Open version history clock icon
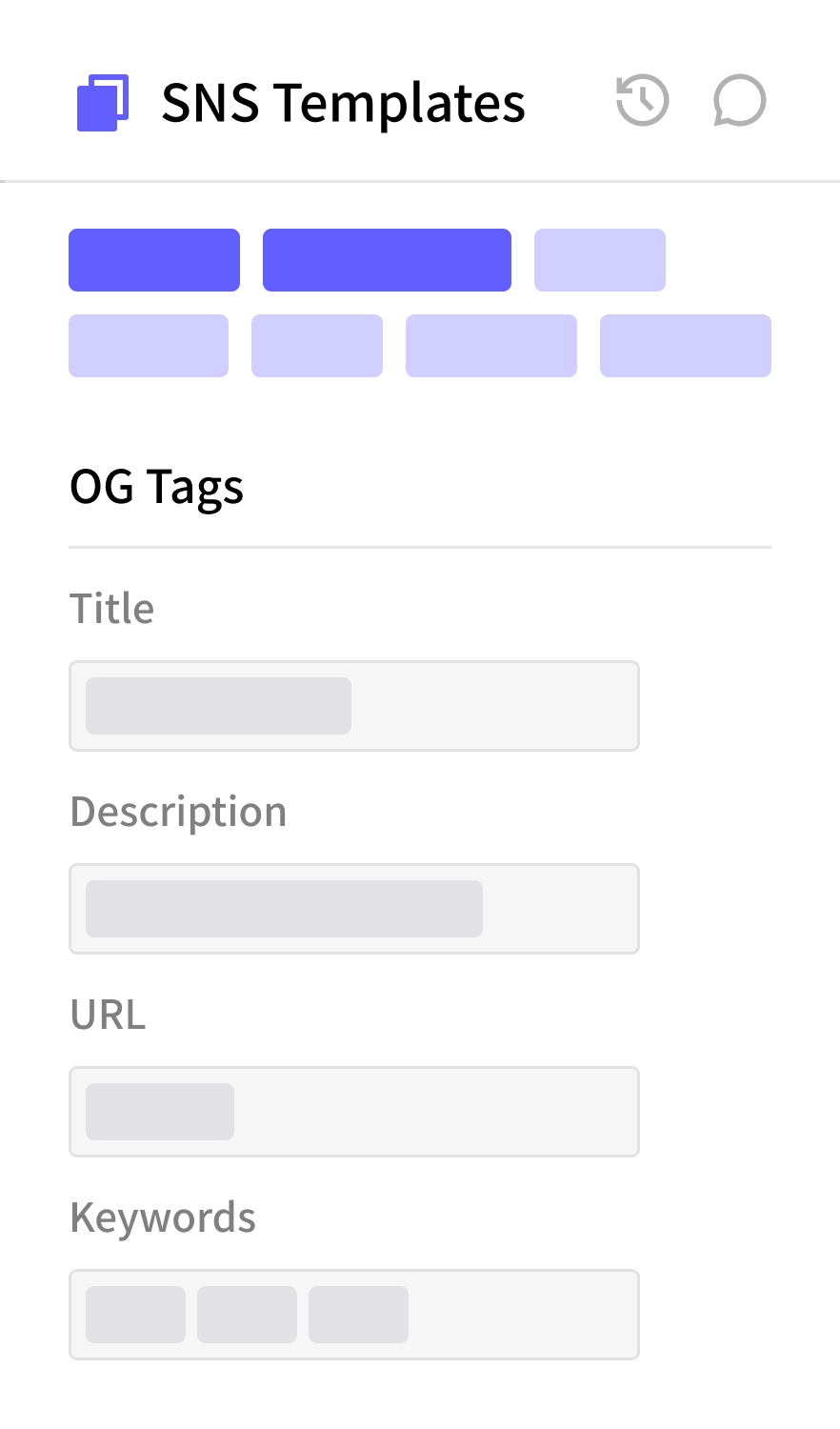The image size is (840, 1429). (643, 101)
